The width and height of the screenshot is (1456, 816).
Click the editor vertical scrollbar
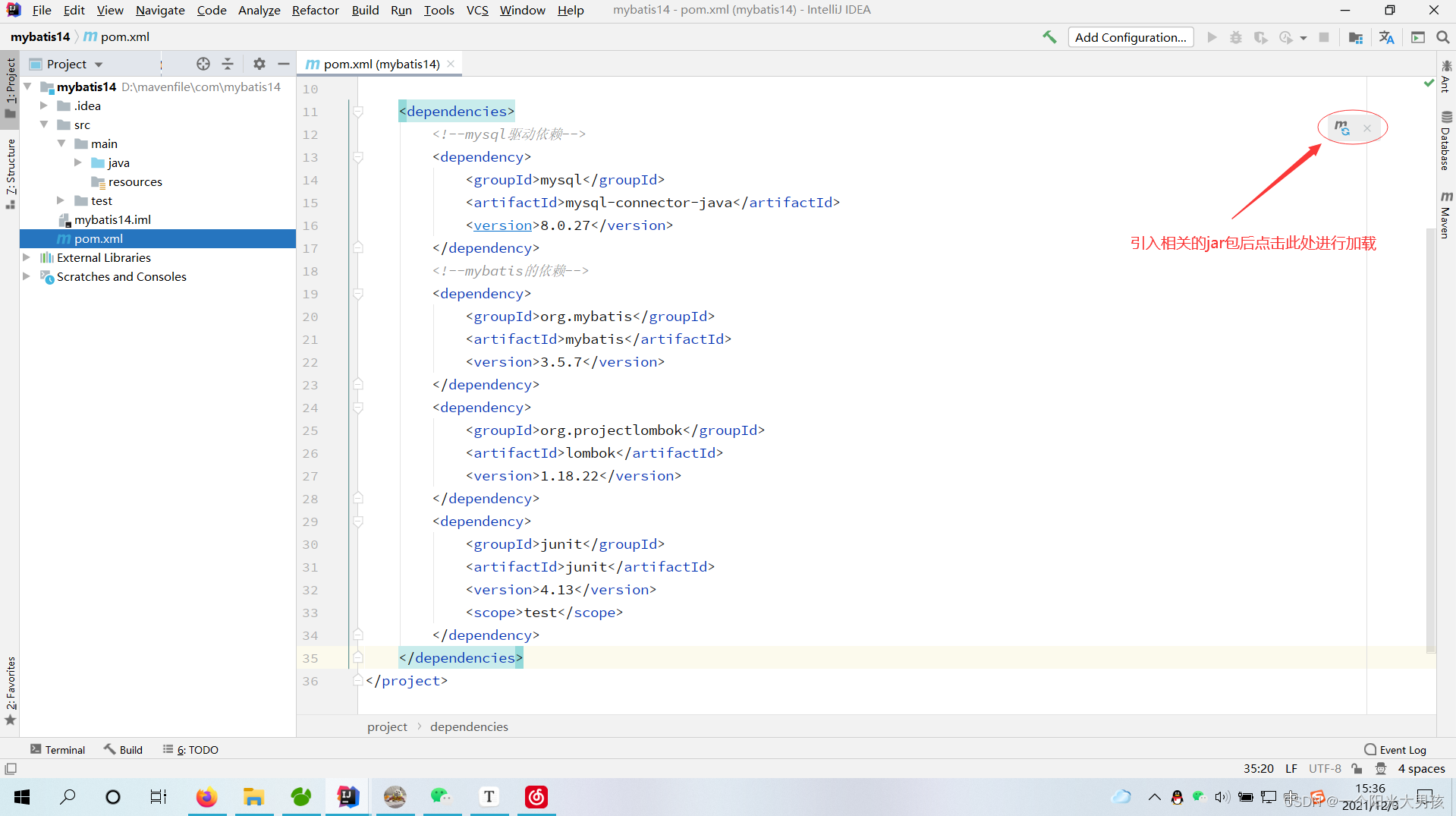click(1430, 440)
